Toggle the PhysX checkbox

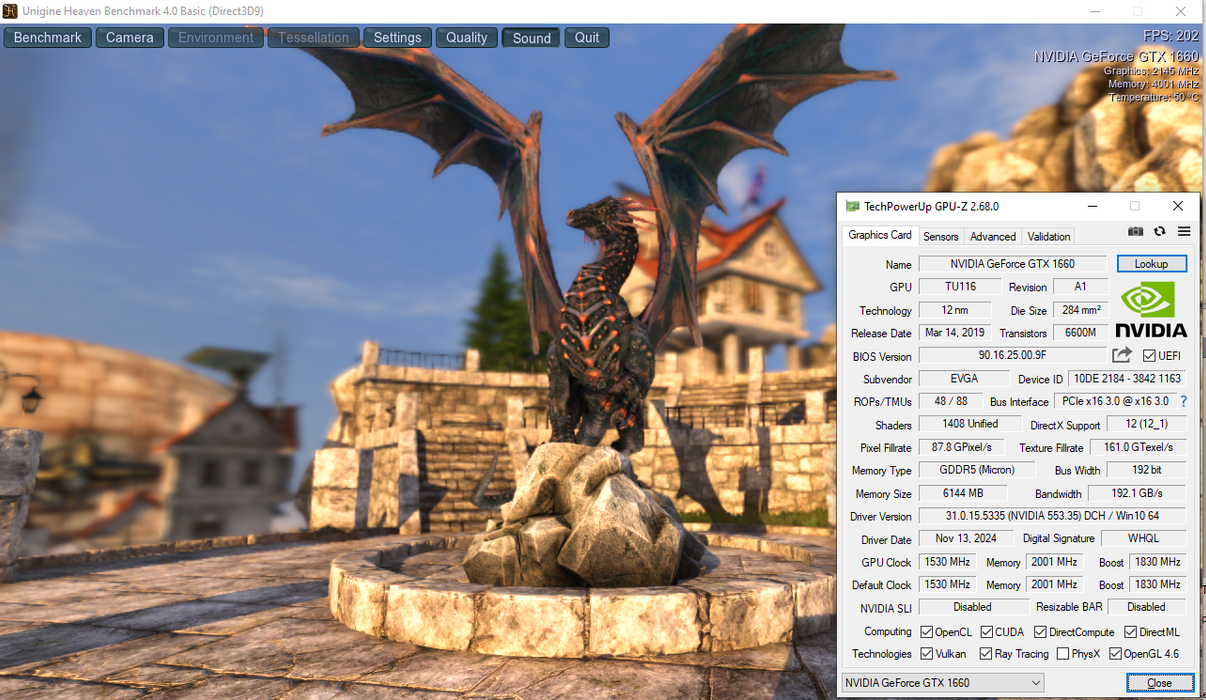1062,654
